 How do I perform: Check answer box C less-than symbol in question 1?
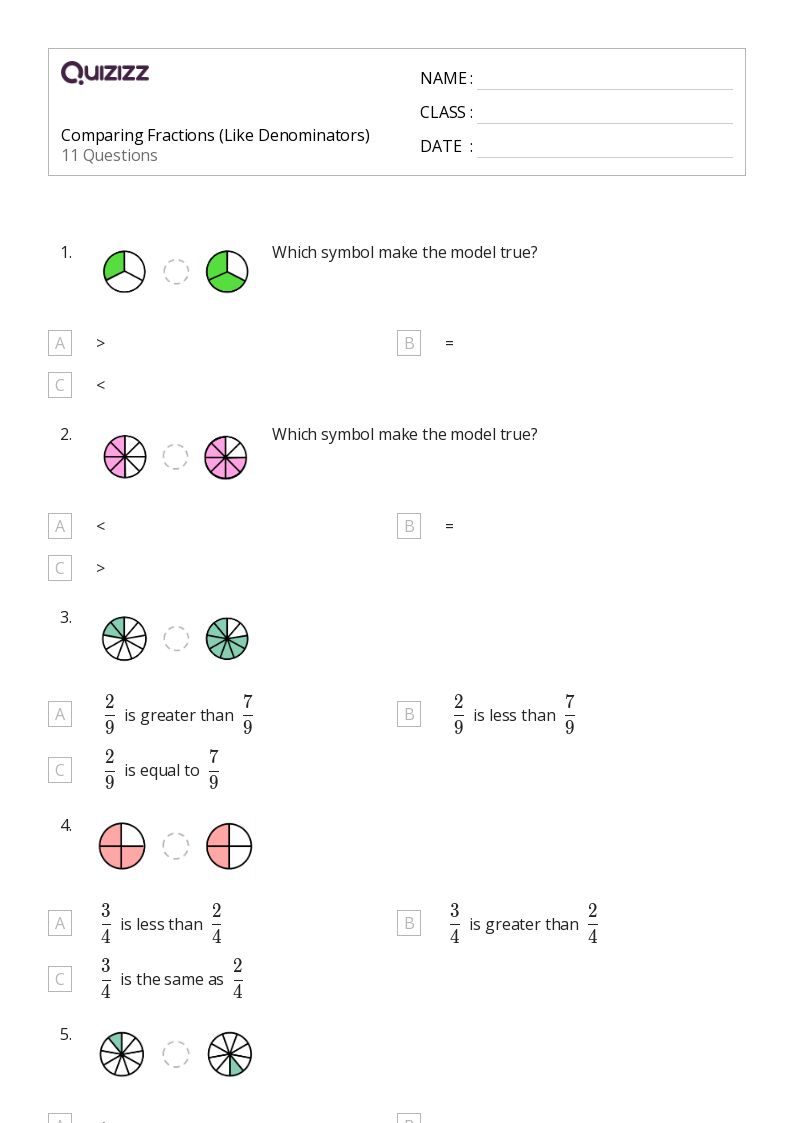tap(60, 385)
